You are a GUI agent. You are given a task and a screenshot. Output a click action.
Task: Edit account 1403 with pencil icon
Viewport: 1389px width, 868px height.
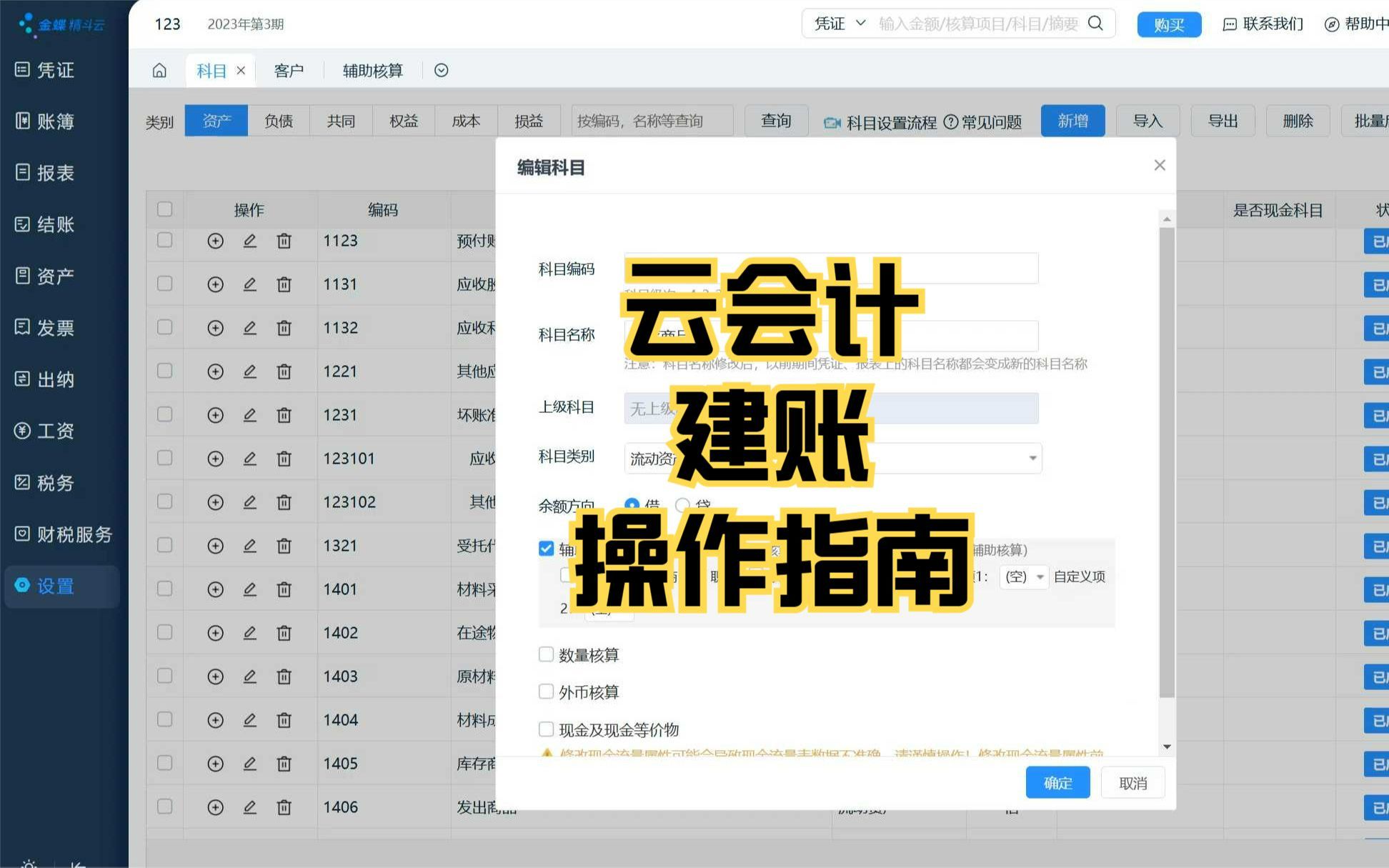coord(249,677)
